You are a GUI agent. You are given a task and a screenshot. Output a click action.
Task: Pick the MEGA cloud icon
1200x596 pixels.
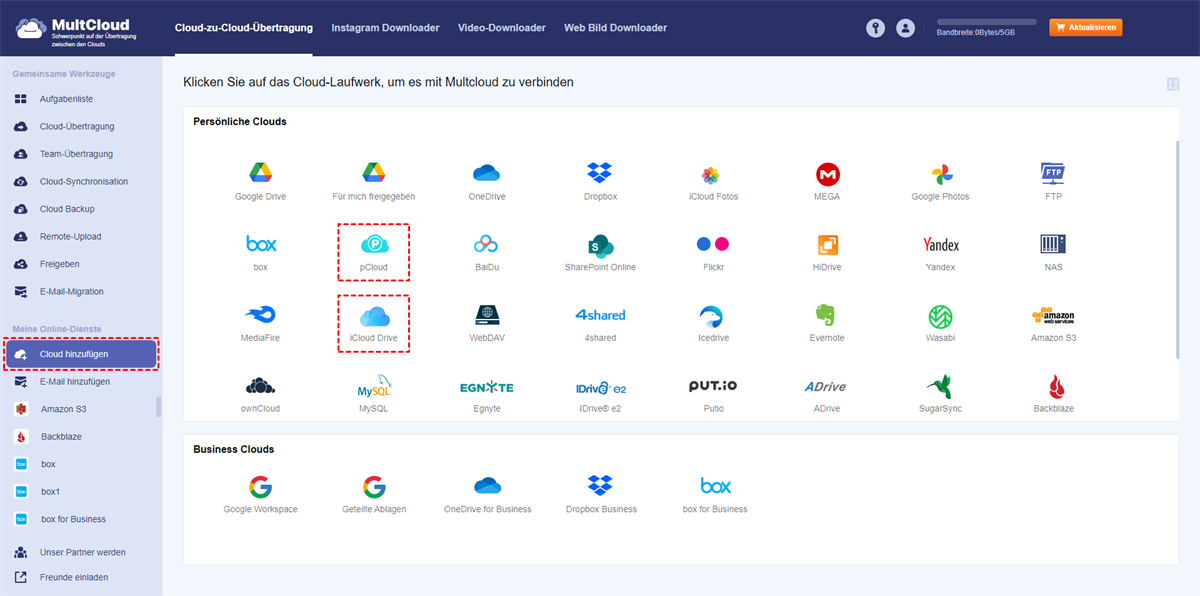point(827,174)
